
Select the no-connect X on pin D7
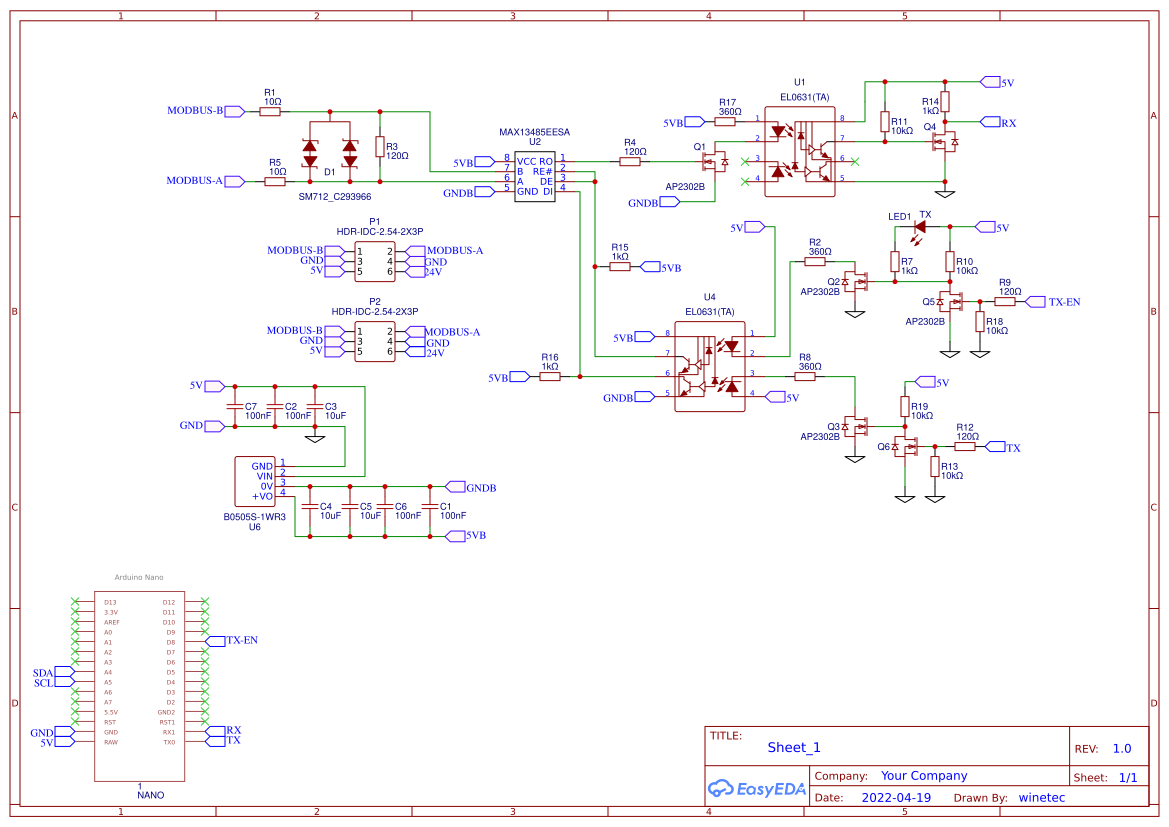click(204, 651)
